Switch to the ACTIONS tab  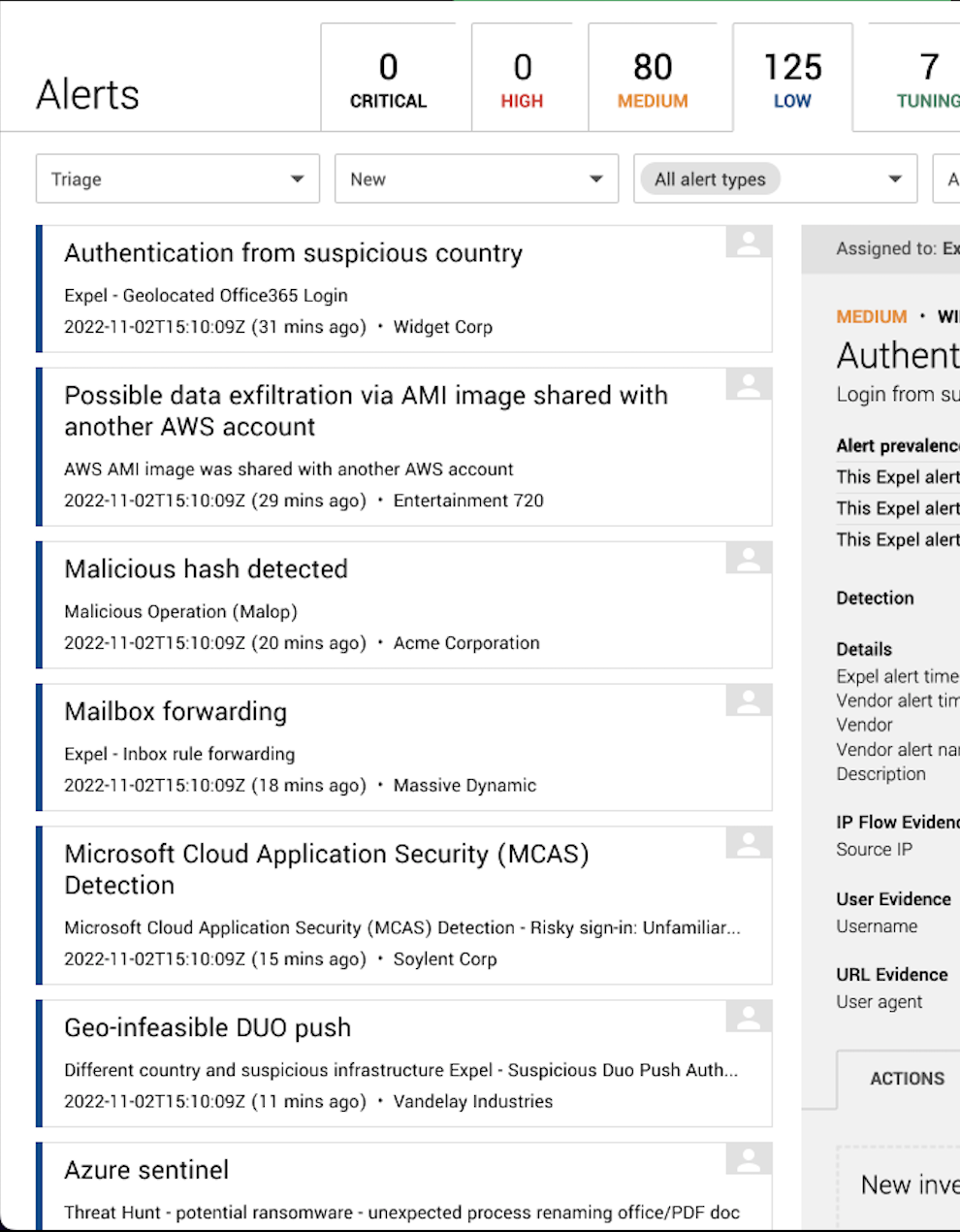(907, 1078)
